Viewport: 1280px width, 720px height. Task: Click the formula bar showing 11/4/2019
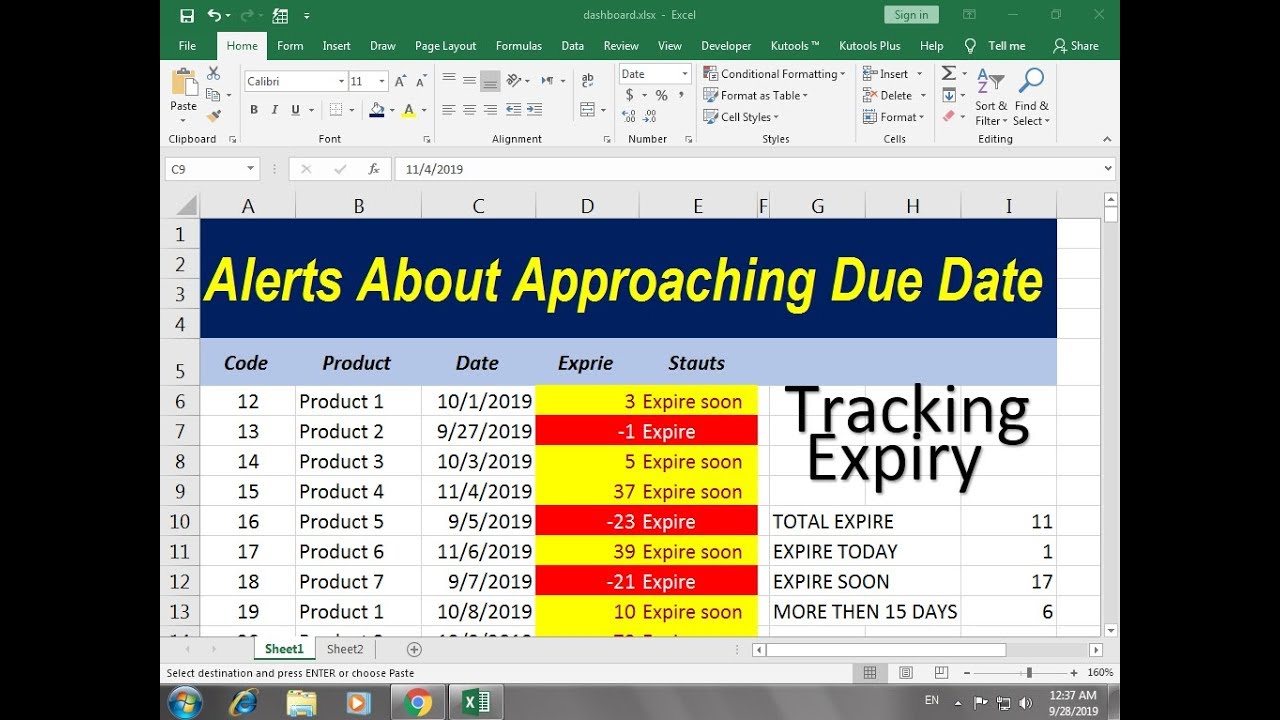(x=755, y=170)
